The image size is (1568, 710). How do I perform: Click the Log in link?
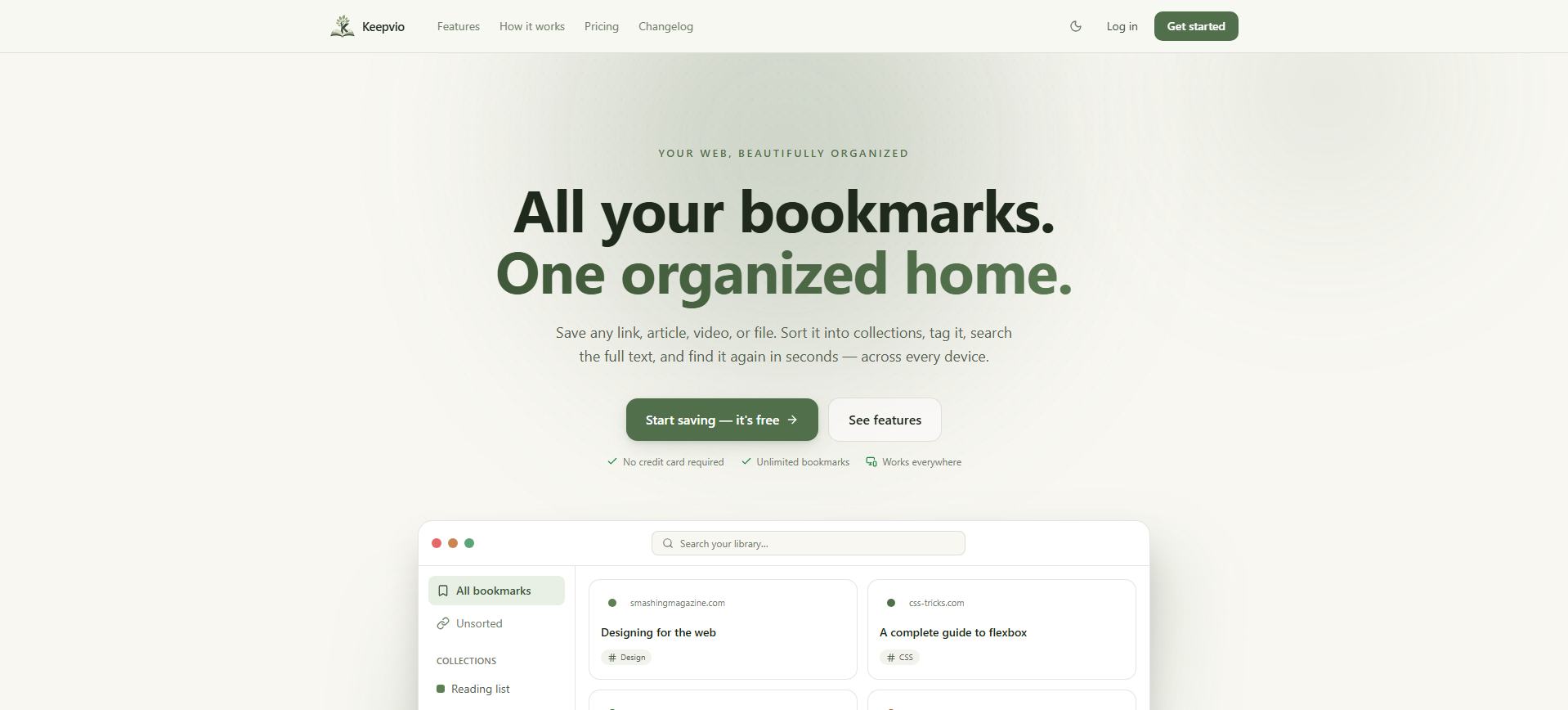[x=1122, y=26]
